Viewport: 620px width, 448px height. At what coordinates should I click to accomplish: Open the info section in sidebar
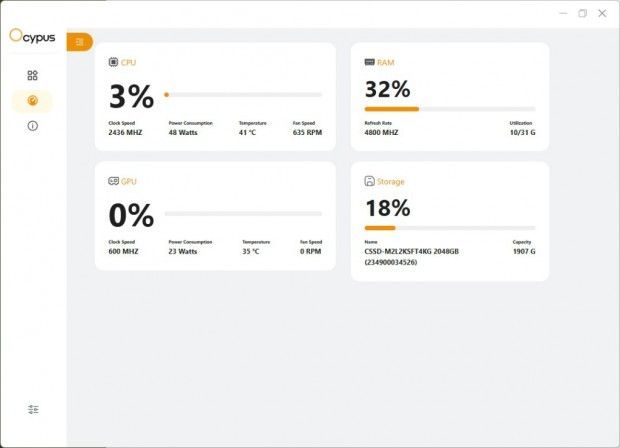(x=32, y=126)
